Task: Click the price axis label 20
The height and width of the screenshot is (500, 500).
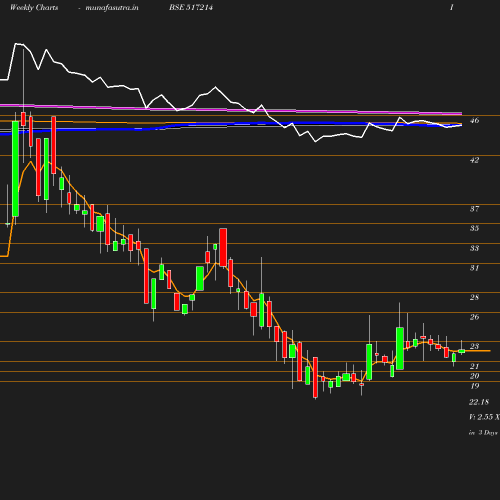Action: coord(474,376)
